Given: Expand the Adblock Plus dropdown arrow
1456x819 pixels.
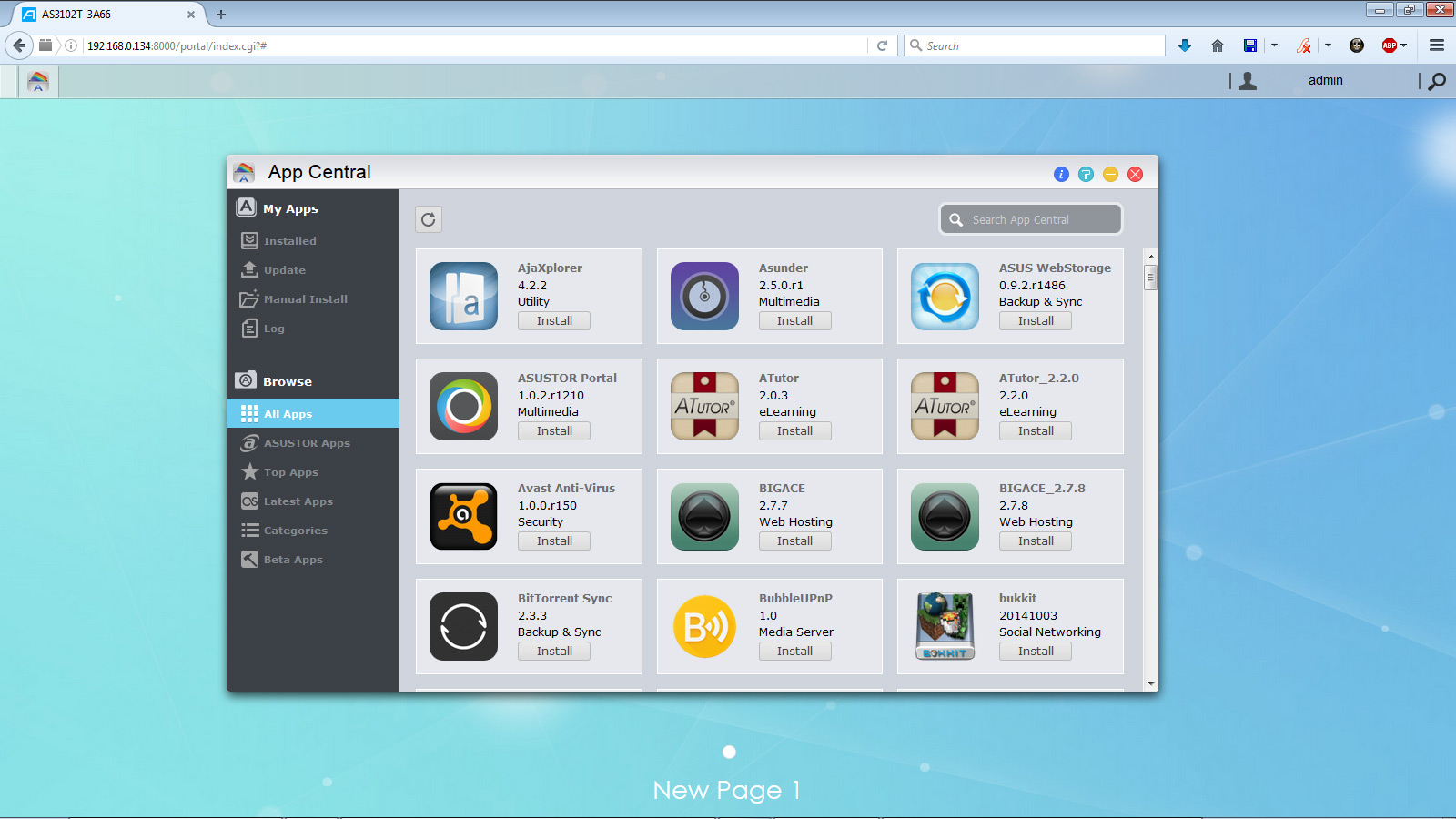Looking at the screenshot, I should [x=1404, y=45].
